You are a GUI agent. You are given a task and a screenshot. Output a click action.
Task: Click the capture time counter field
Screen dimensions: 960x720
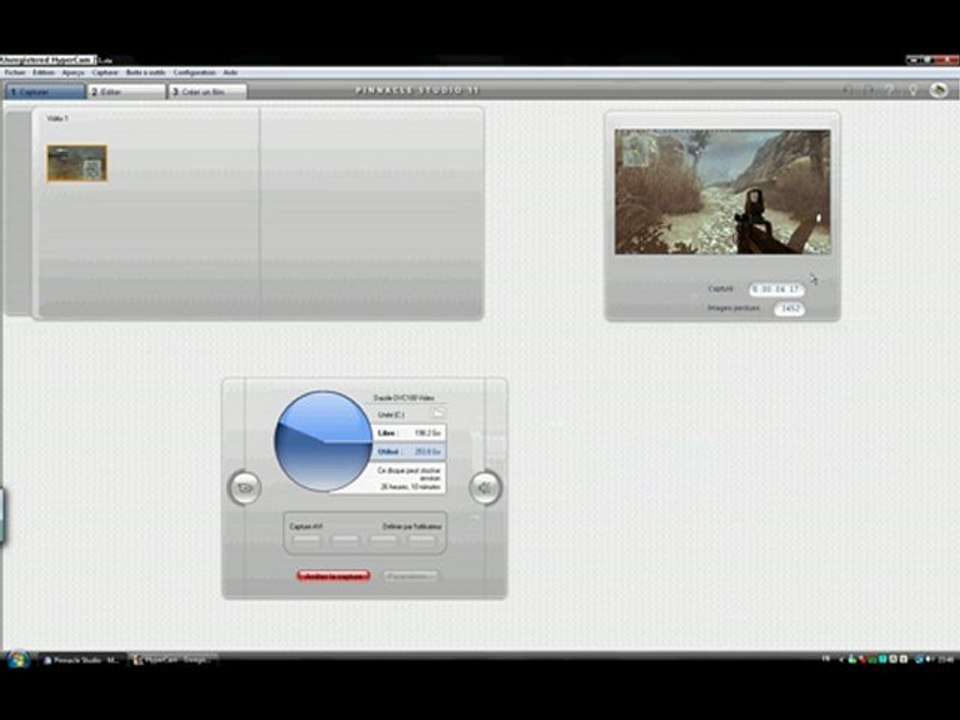pos(776,289)
